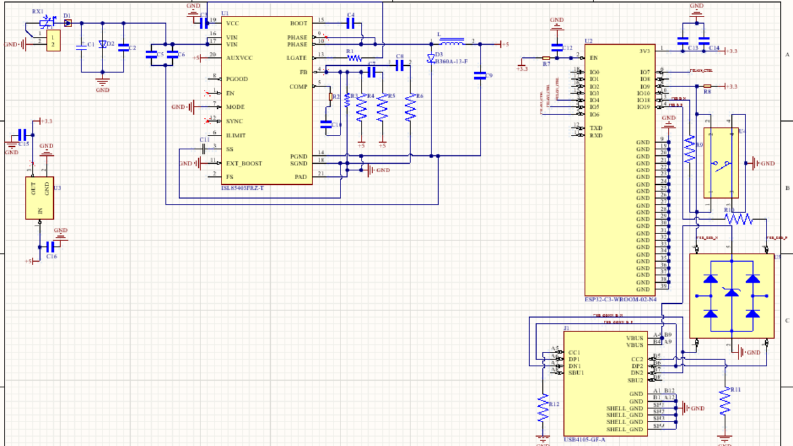The height and width of the screenshot is (446, 793).
Task: Click the 'ESP32-C3-WROOM-02-N4' part label
Action: pos(621,299)
